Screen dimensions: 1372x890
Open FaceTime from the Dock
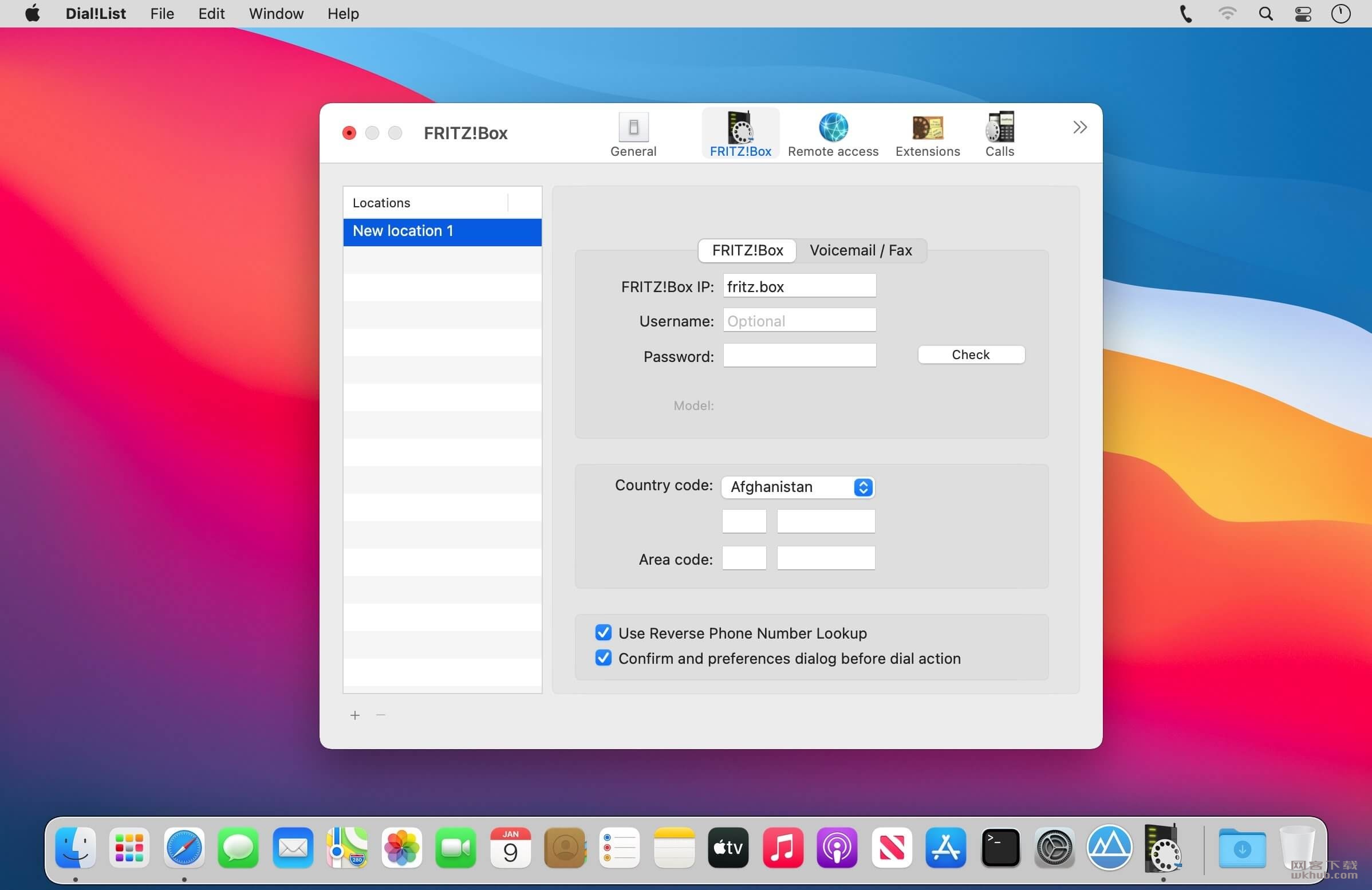[455, 848]
